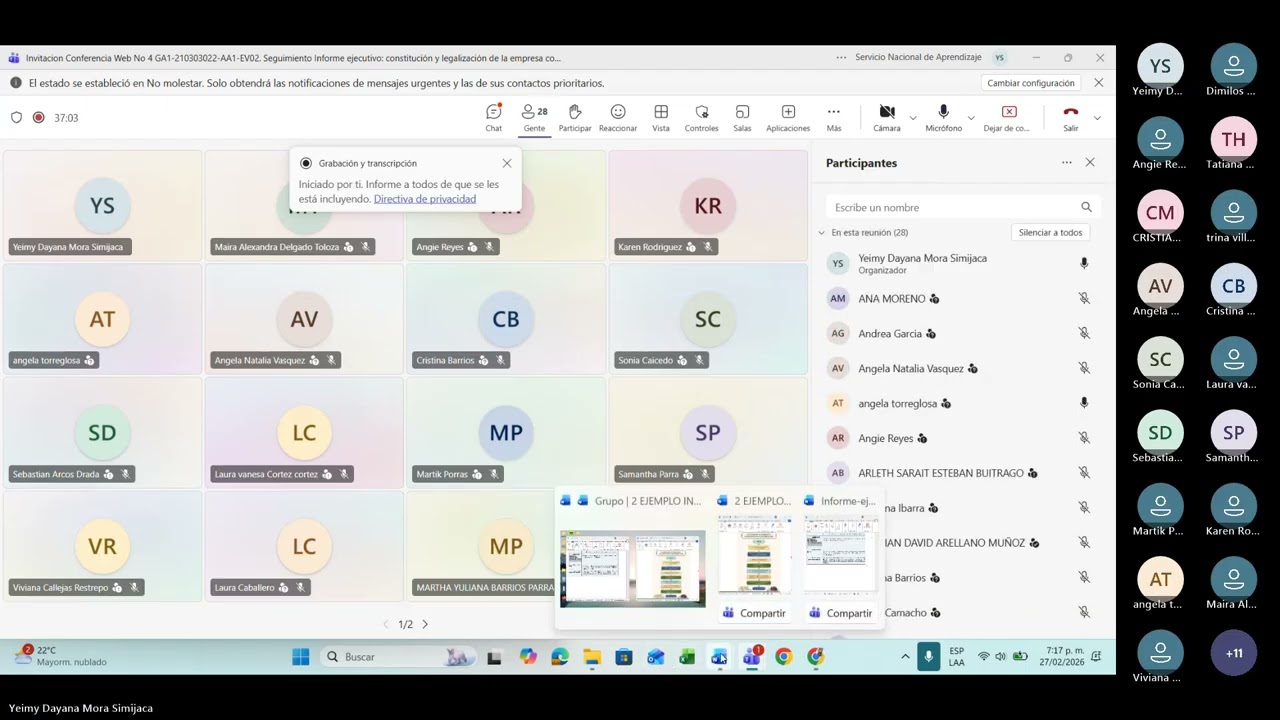This screenshot has width=1280, height=720.
Task: Expand the Salir options chevron
Action: (1097, 118)
